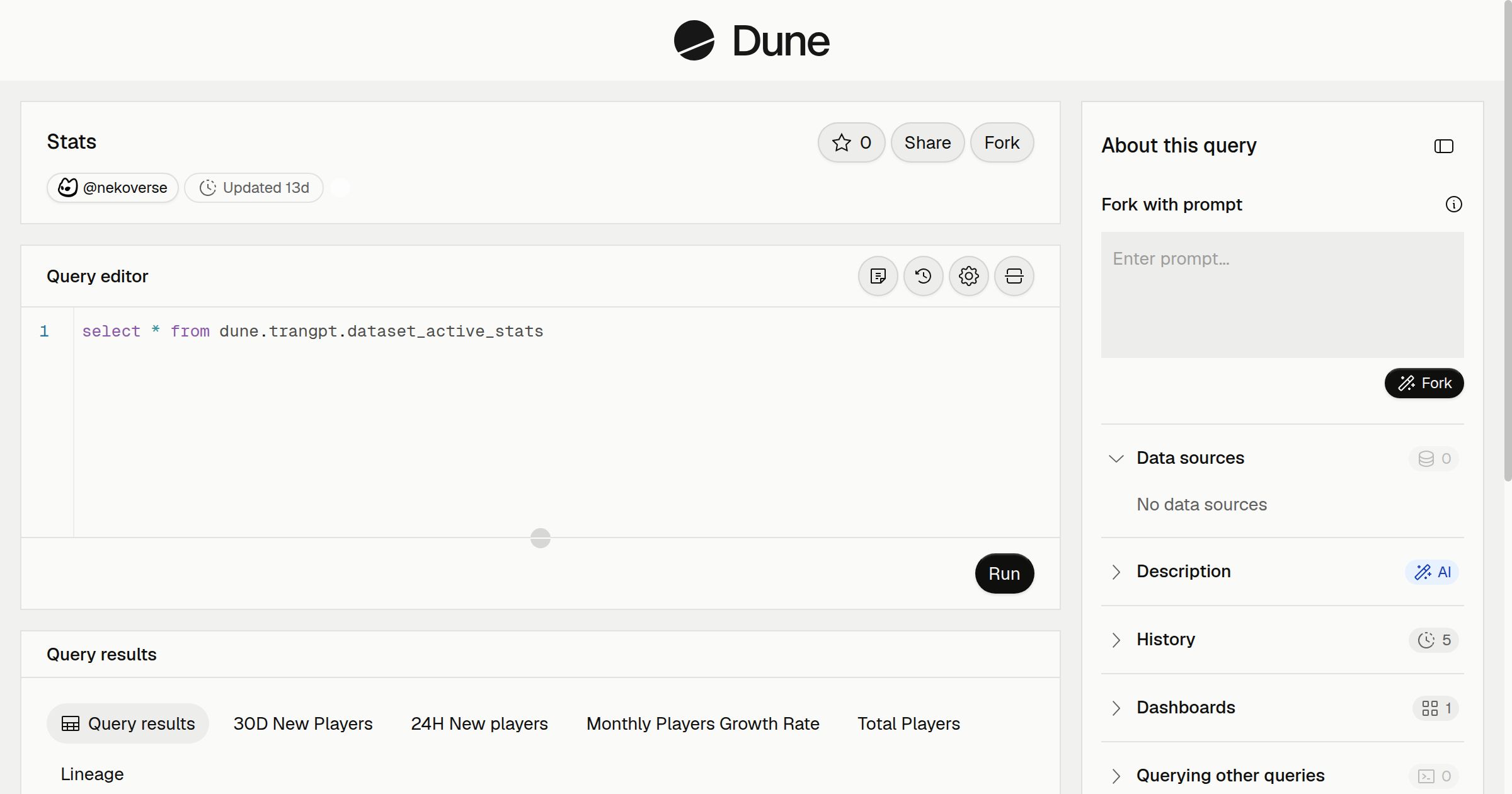Click the No data sources text
Viewport: 1512px width, 794px height.
(1201, 504)
